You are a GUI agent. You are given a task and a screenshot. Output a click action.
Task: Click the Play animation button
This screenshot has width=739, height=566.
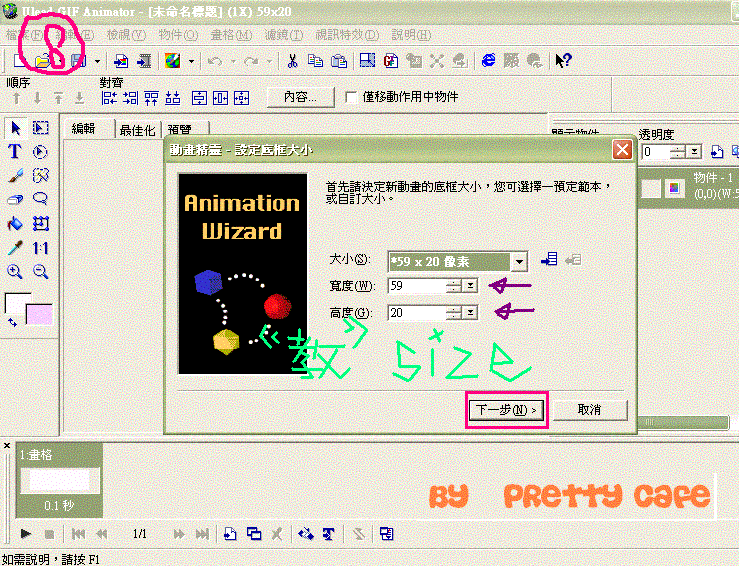coord(25,534)
